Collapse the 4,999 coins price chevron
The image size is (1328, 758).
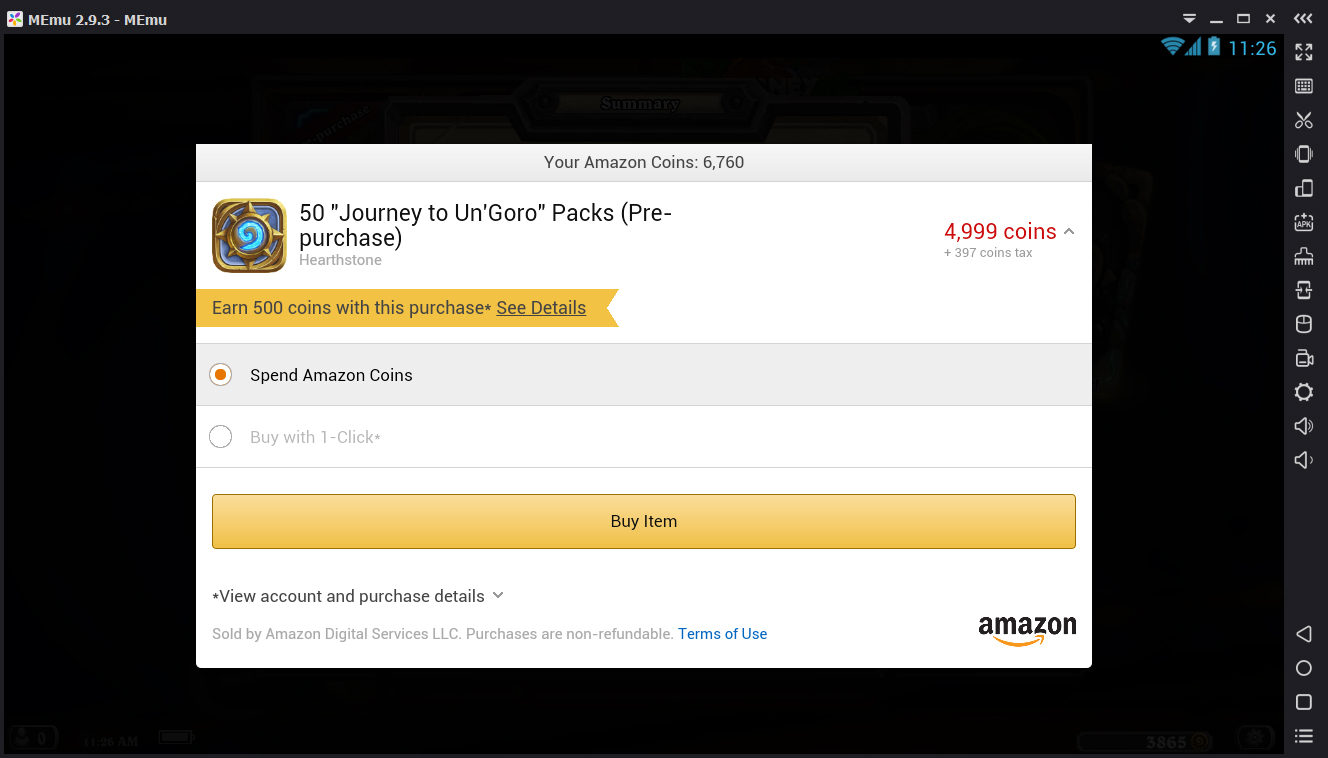pos(1069,231)
